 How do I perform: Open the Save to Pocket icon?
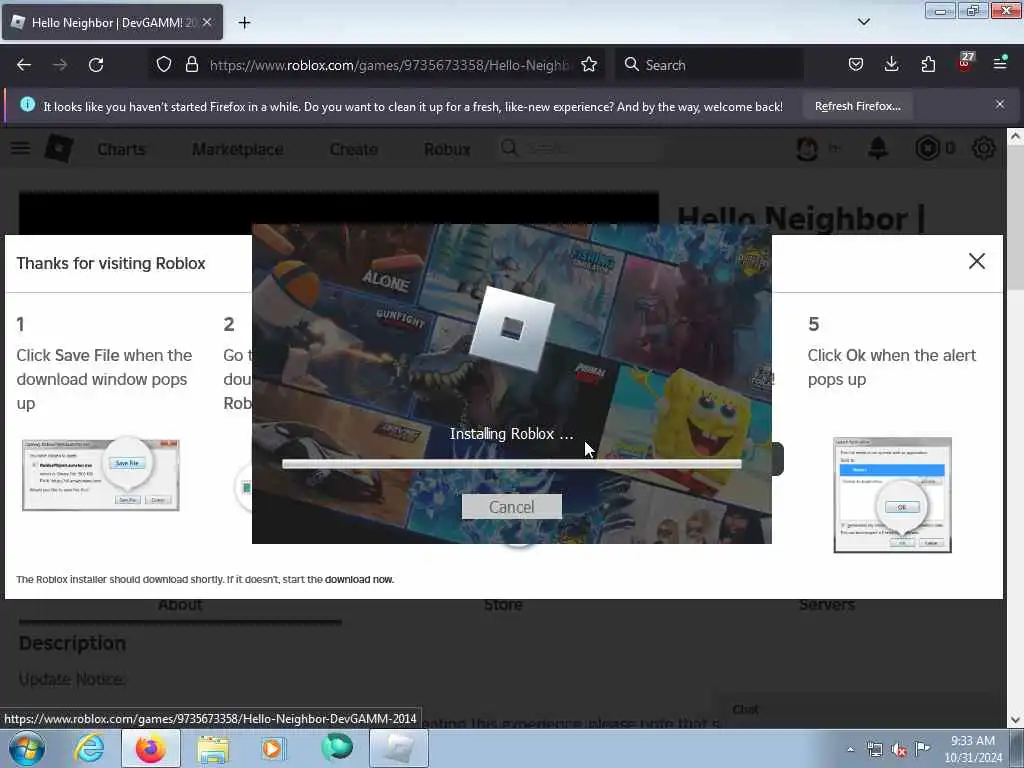tap(856, 64)
